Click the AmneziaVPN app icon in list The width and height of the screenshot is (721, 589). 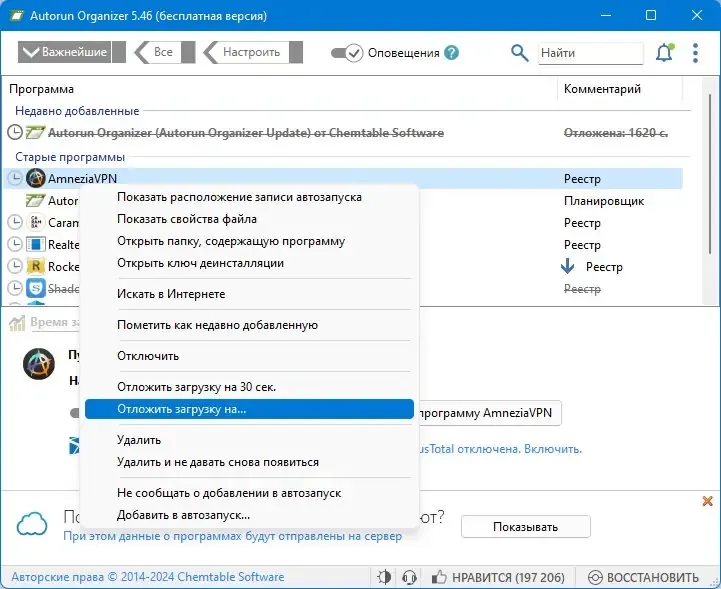35,178
